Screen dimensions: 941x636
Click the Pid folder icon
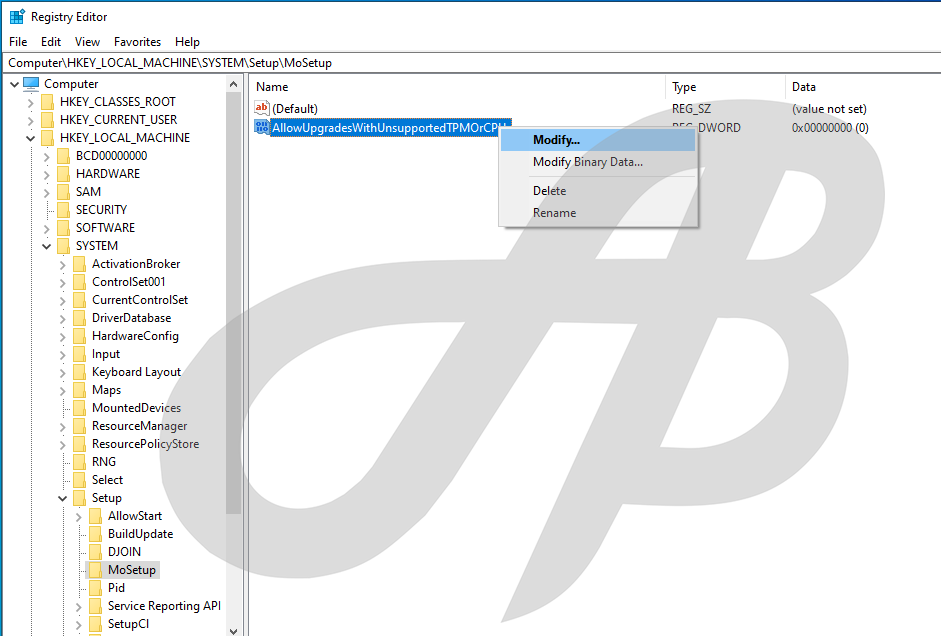(96, 588)
